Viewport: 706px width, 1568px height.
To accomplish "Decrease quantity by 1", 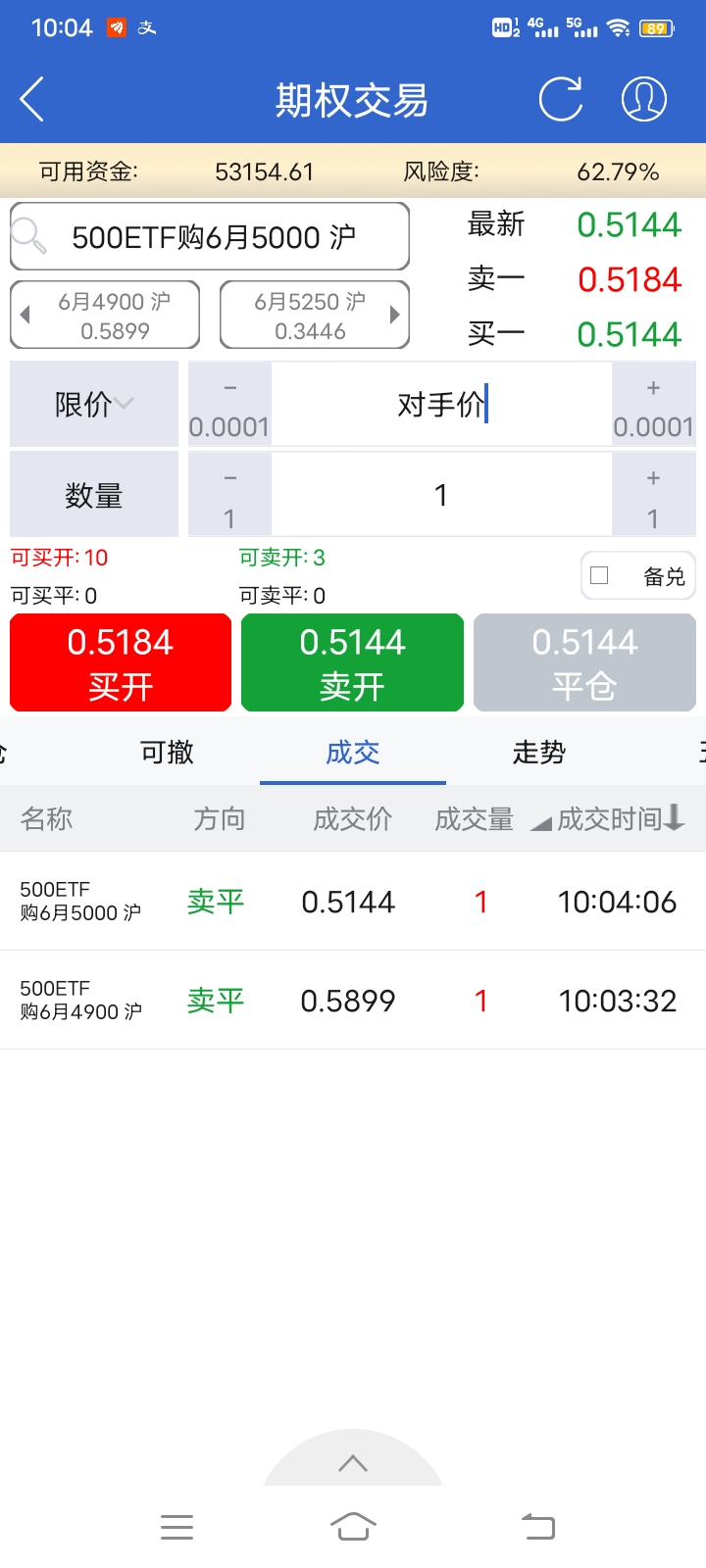I will pos(229,494).
